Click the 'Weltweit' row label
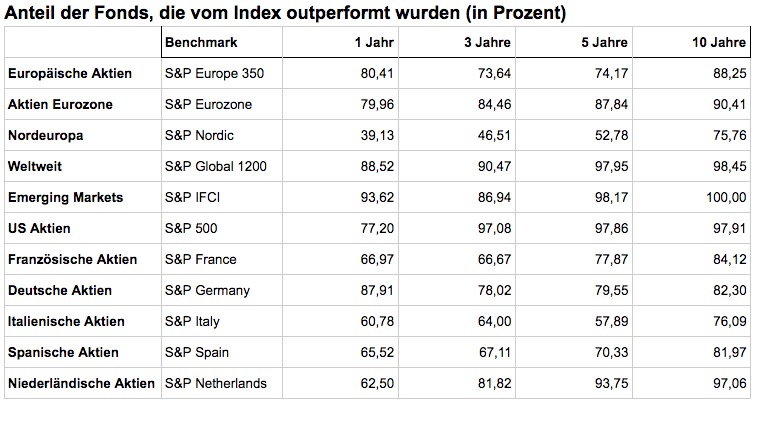The image size is (759, 428). [36, 166]
